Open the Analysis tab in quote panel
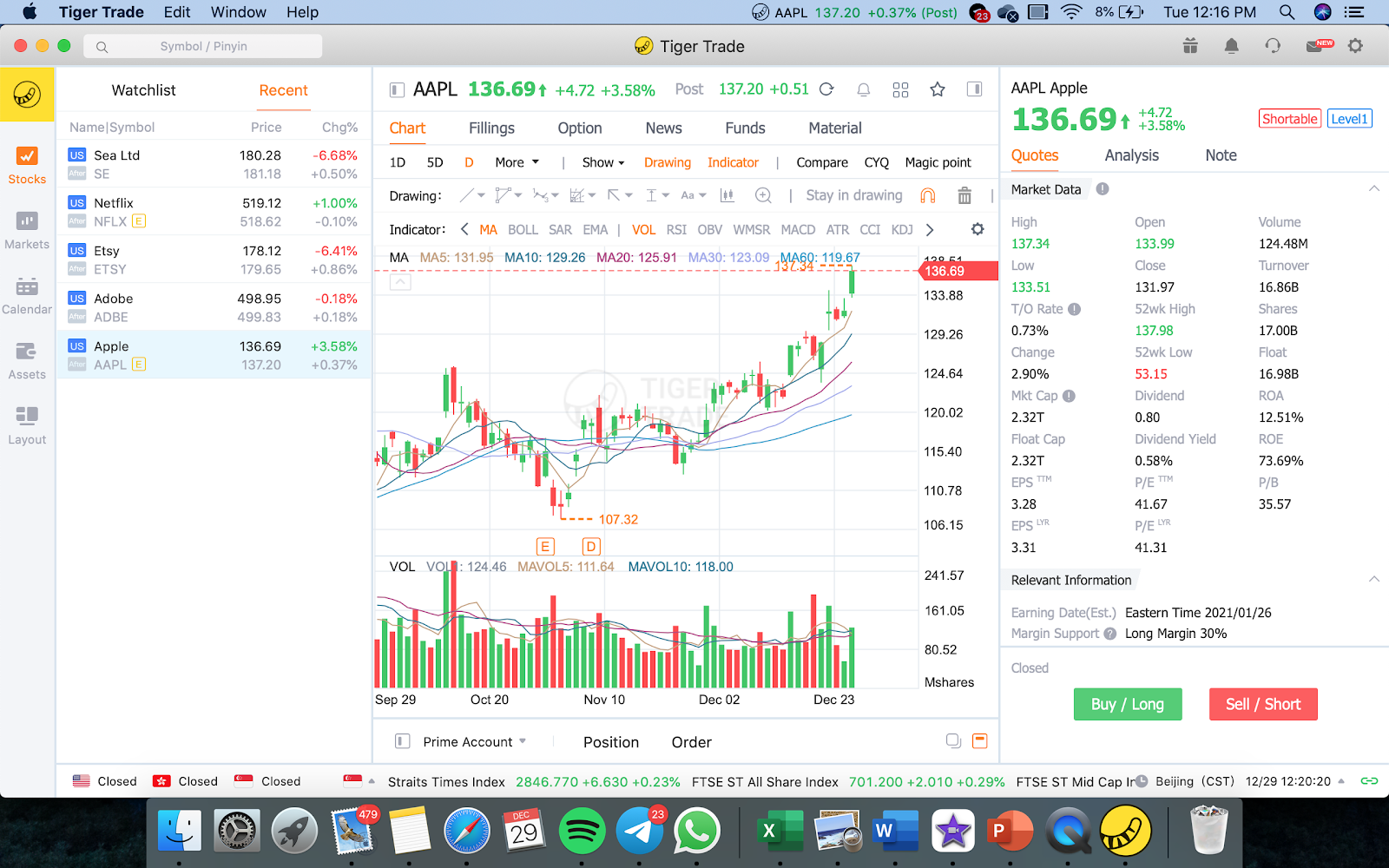Viewport: 1389px width, 868px height. tap(1131, 155)
